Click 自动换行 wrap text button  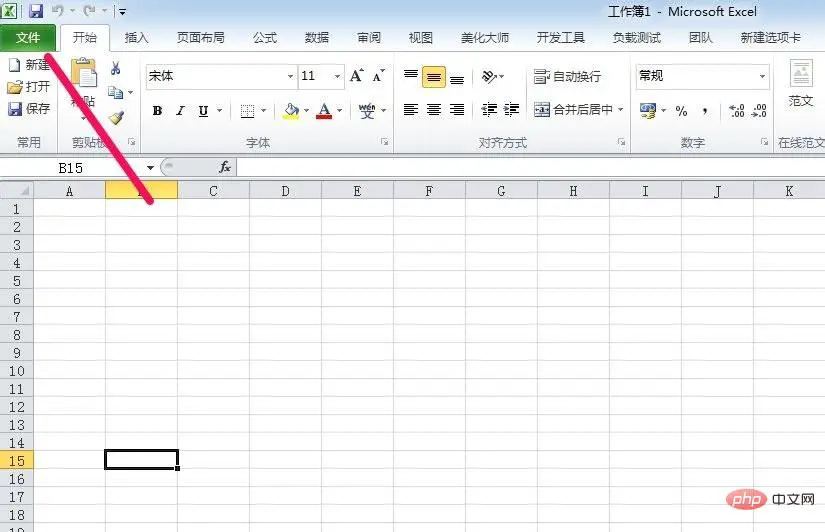coord(567,77)
